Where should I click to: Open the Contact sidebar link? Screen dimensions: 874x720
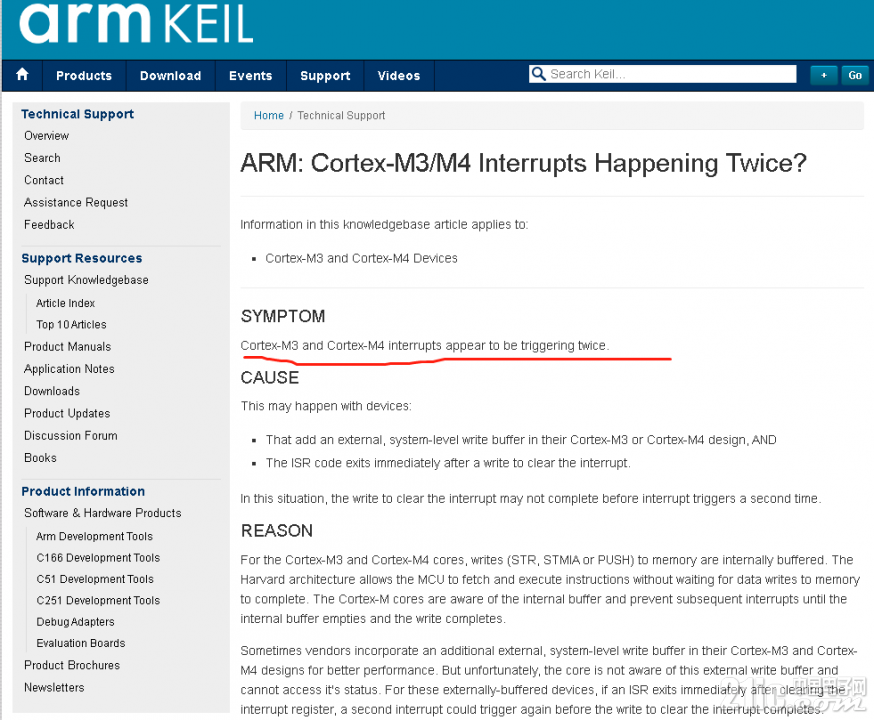[x=44, y=180]
